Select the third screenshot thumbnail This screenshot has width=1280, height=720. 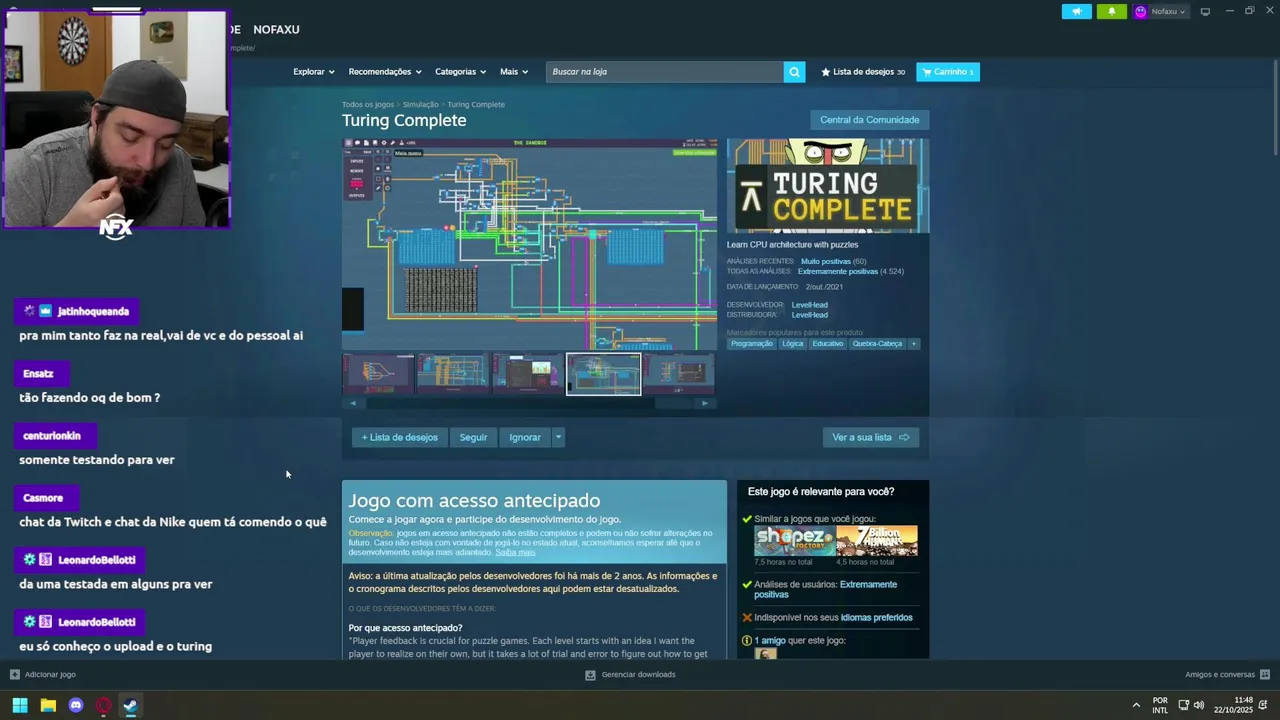pos(528,374)
